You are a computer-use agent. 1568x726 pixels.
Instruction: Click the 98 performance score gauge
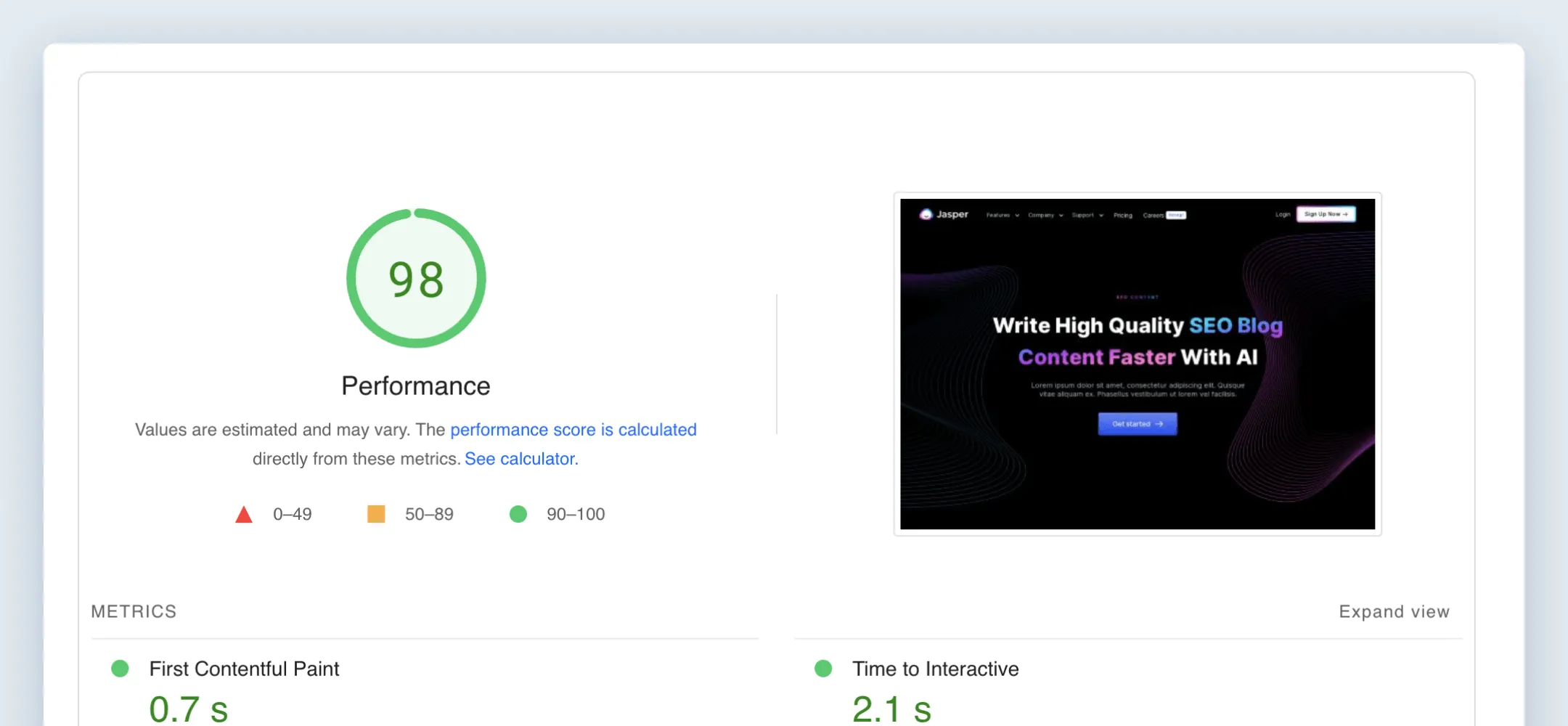click(416, 278)
